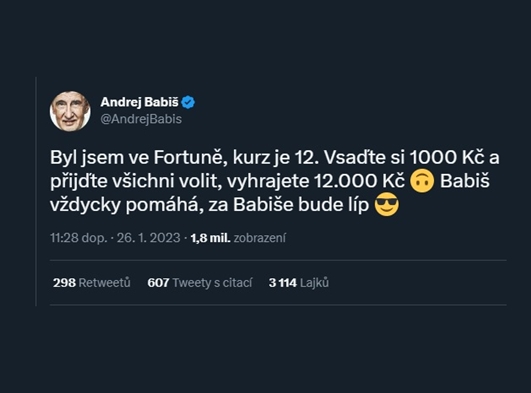
Task: Show the 3 114 Lajků list
Action: coord(299,283)
